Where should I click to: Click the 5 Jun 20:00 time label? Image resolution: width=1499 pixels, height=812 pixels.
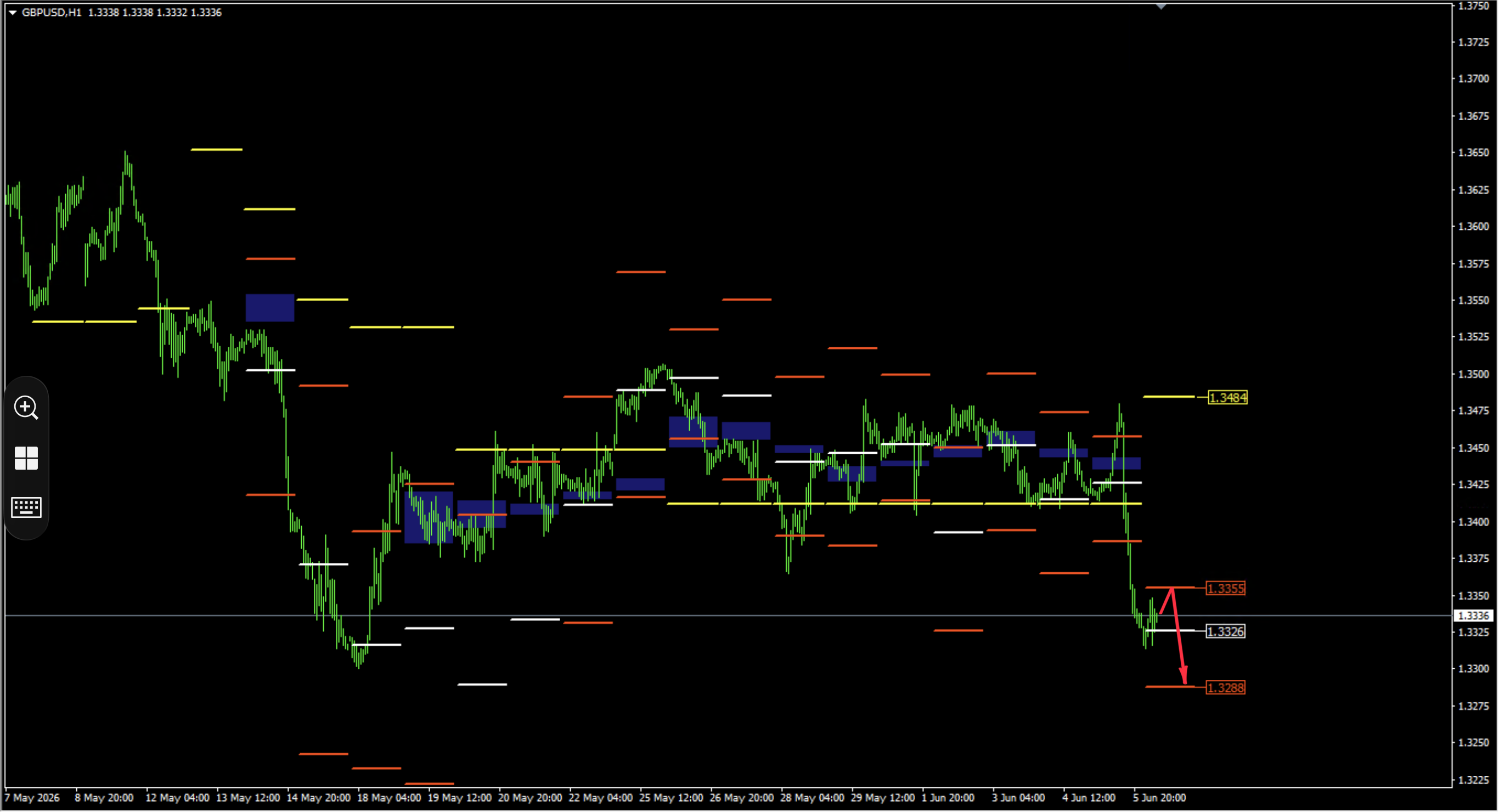(1160, 798)
